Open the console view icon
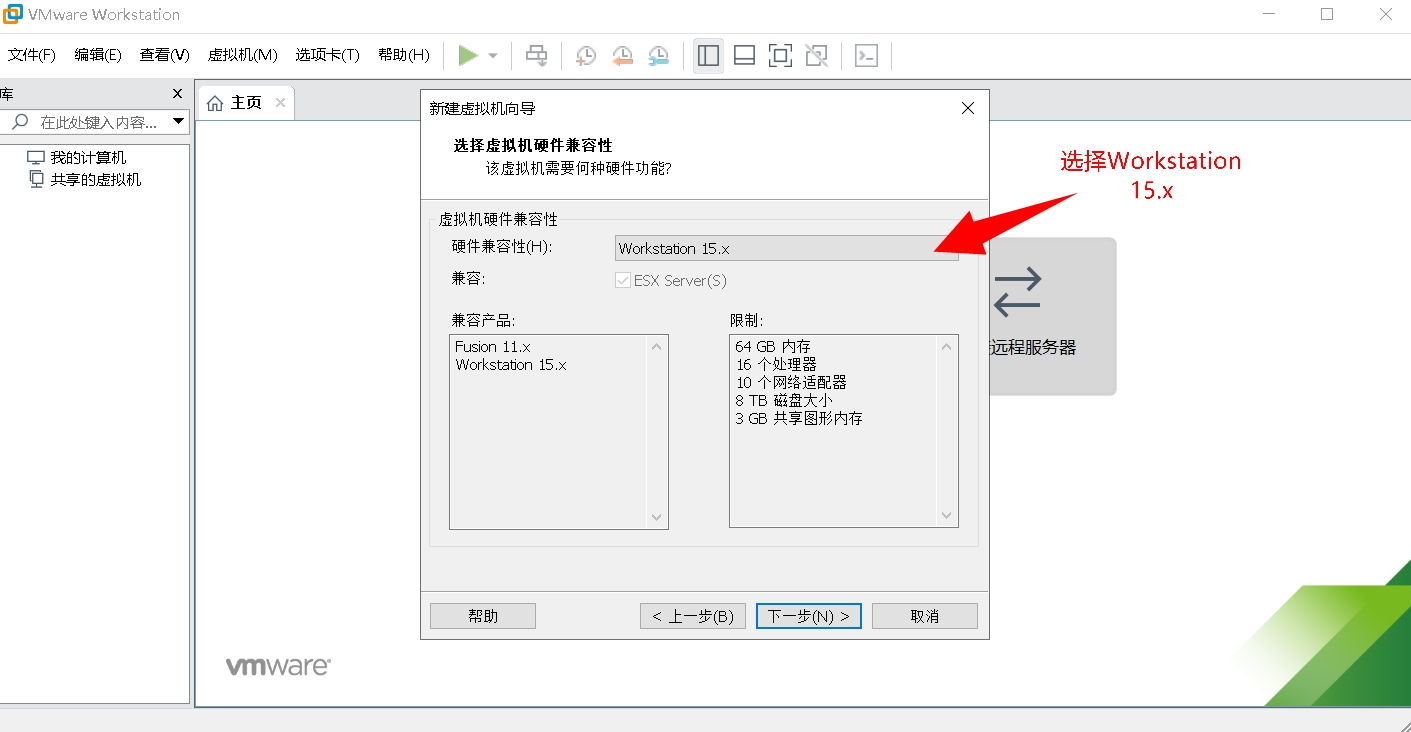The height and width of the screenshot is (732, 1411). pos(866,56)
